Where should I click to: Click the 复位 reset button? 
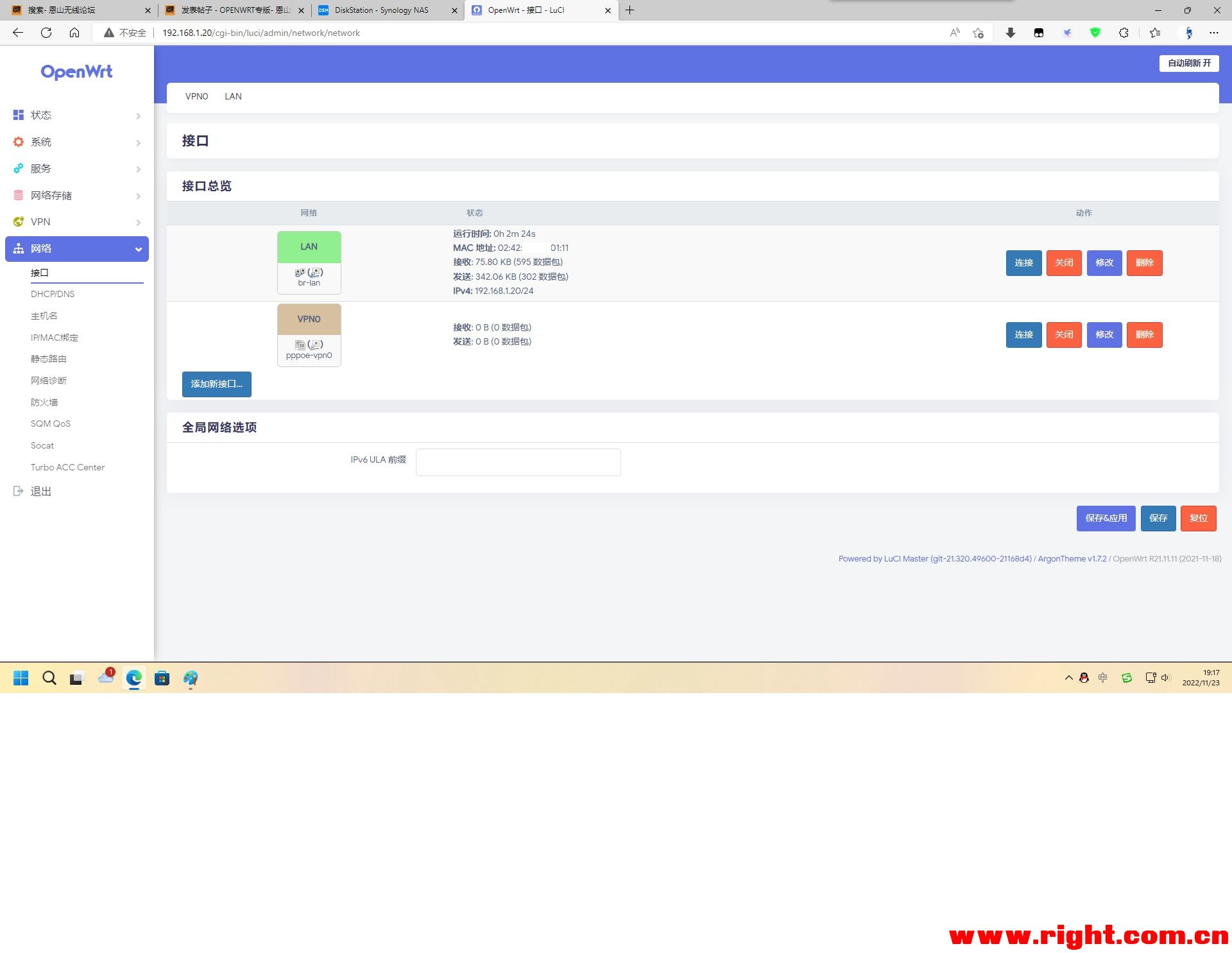click(1199, 519)
